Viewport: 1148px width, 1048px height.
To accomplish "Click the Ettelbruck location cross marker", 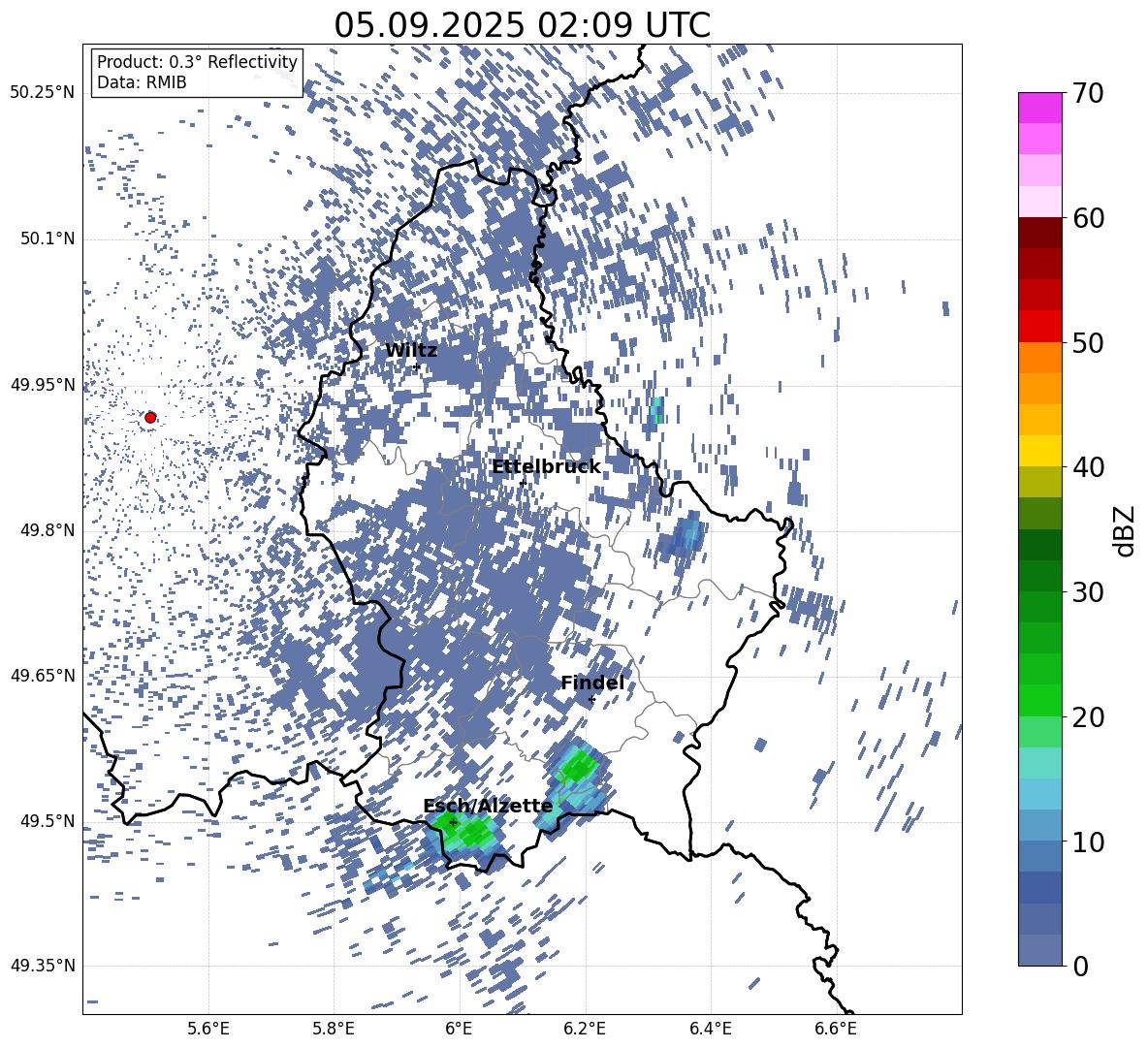I will point(523,483).
